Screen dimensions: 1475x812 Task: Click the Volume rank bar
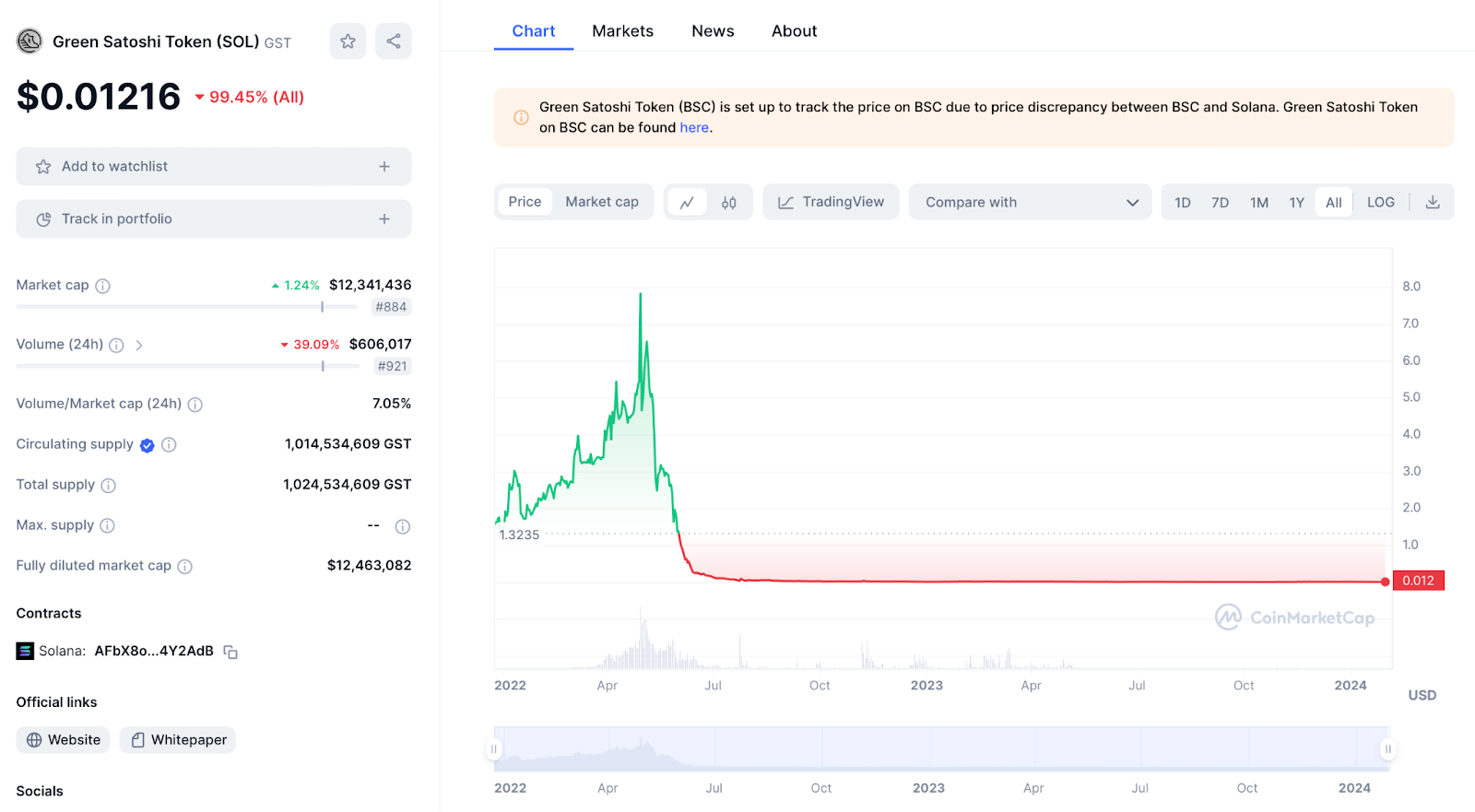click(x=187, y=366)
